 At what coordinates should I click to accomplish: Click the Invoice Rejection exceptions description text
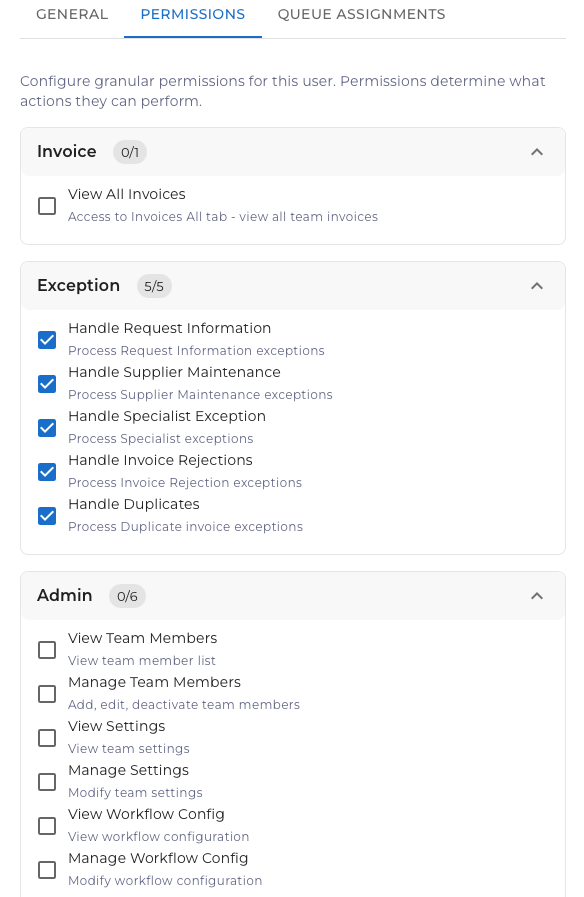tap(183, 483)
